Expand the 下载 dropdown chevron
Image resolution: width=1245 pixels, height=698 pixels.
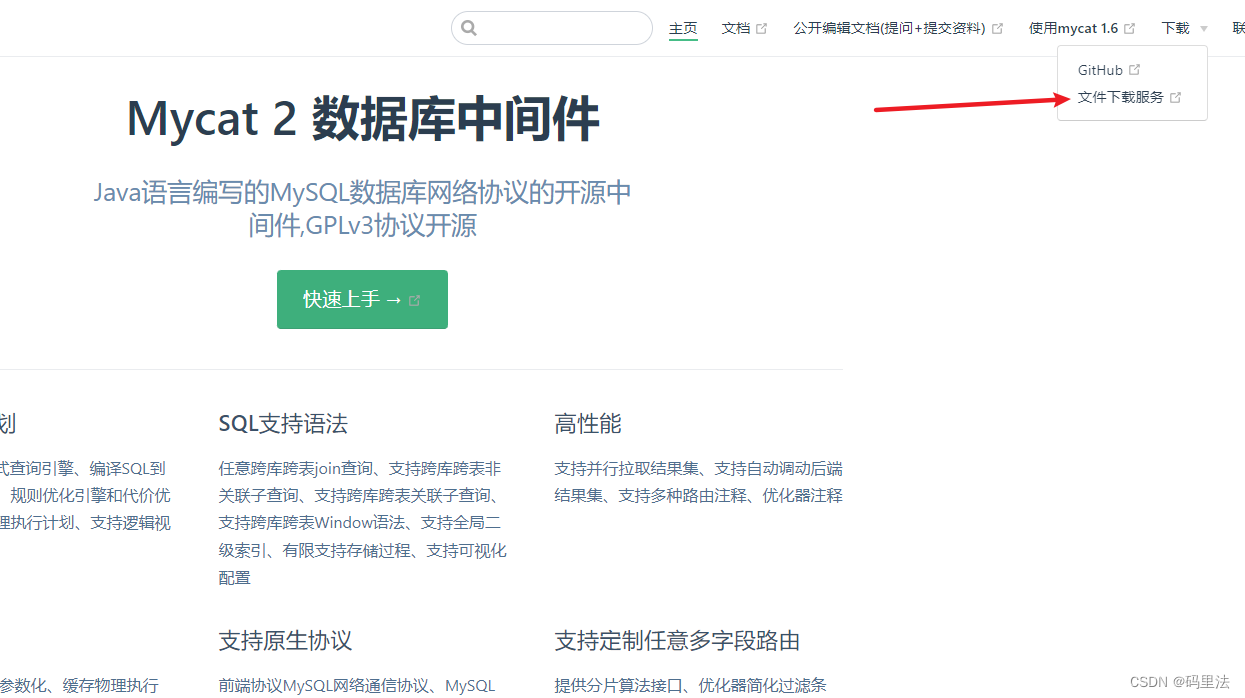(1203, 28)
